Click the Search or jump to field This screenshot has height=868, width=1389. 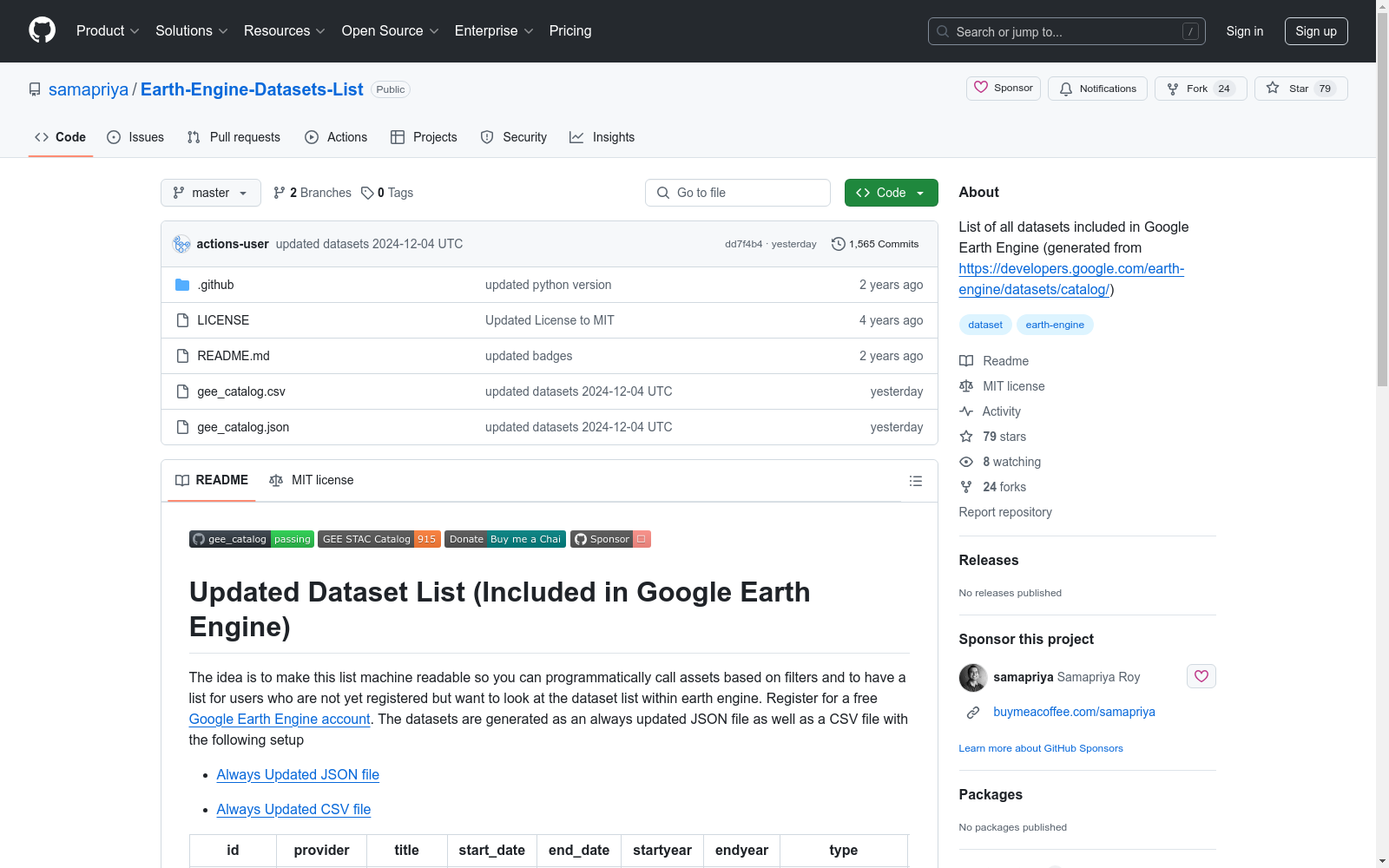[x=1067, y=31]
